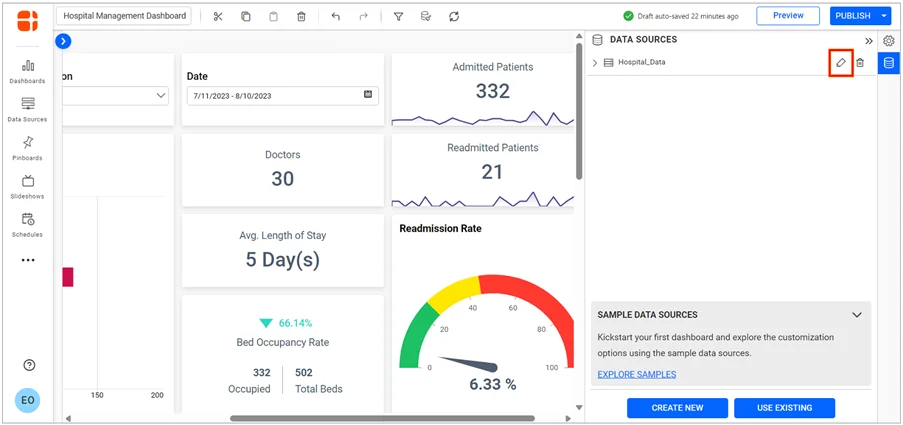Open the settings gear panel
Viewport: 903px width, 425px height.
point(888,41)
